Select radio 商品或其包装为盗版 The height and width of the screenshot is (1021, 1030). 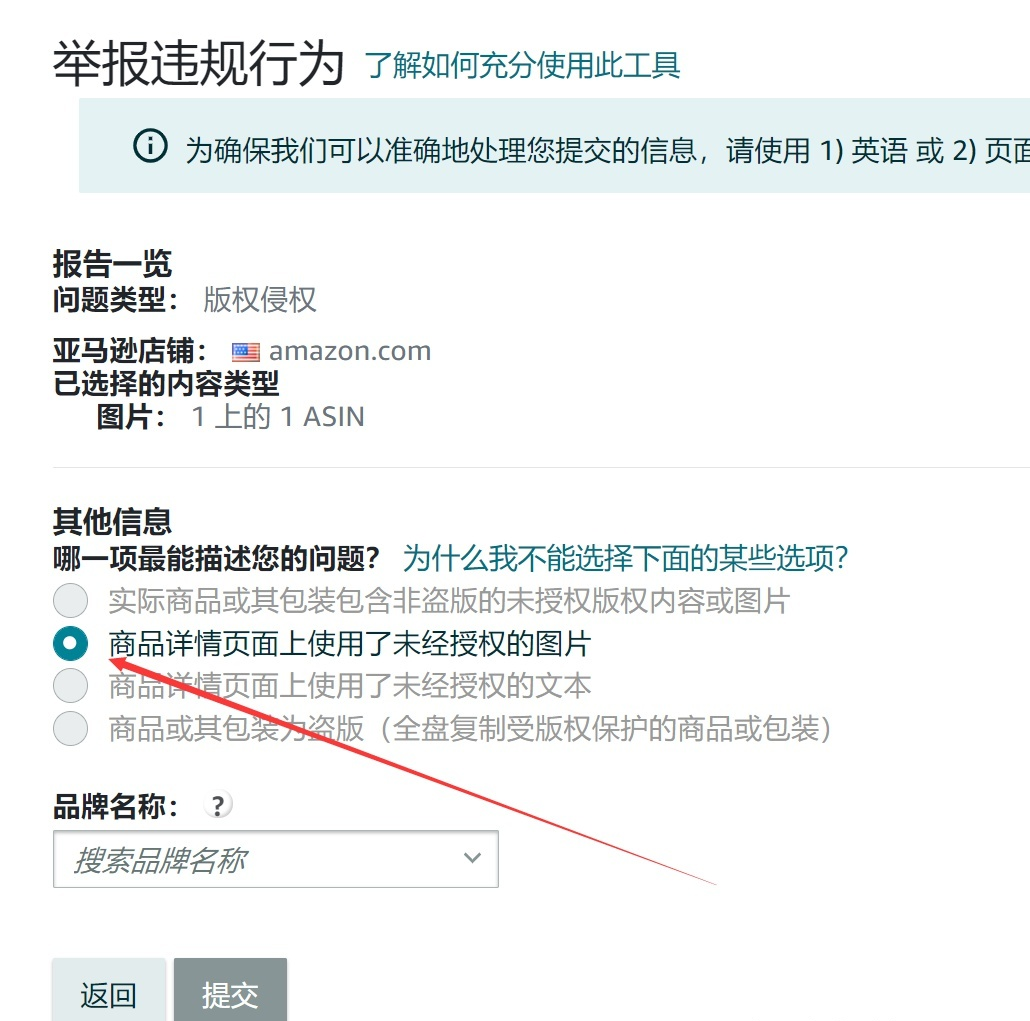click(70, 728)
